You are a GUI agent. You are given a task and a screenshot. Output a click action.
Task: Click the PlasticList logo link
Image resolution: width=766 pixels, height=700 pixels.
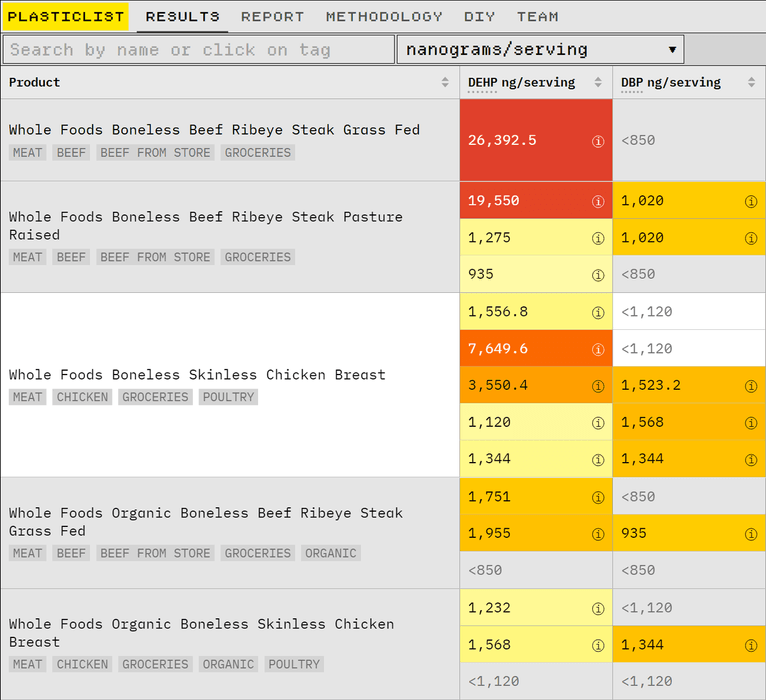[66, 17]
